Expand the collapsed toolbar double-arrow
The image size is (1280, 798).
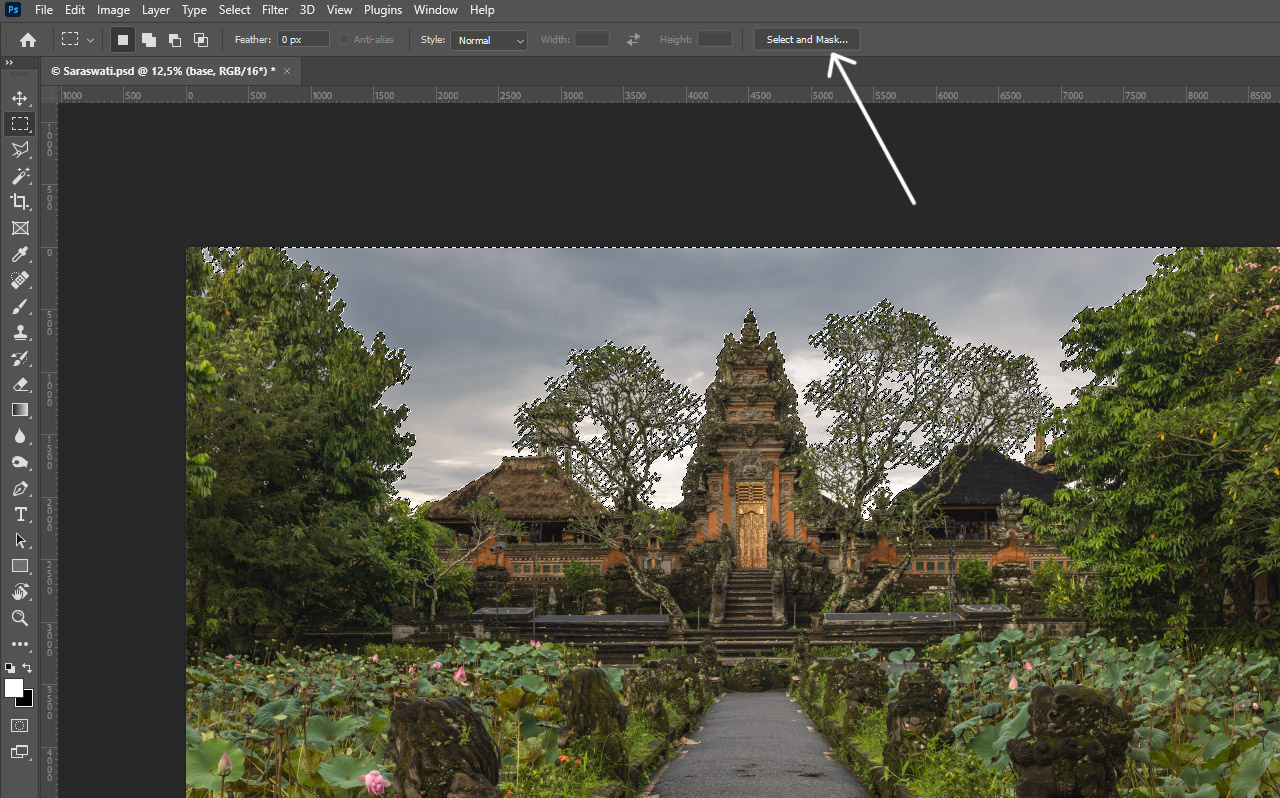click(9, 62)
